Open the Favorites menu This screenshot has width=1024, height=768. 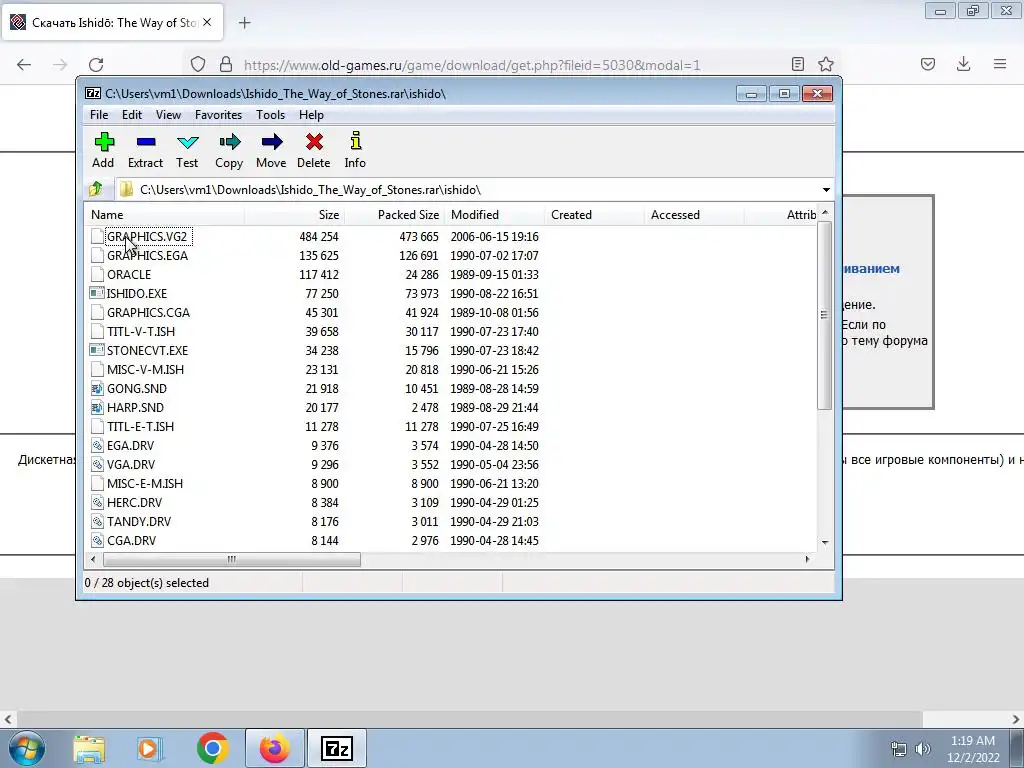tap(219, 115)
